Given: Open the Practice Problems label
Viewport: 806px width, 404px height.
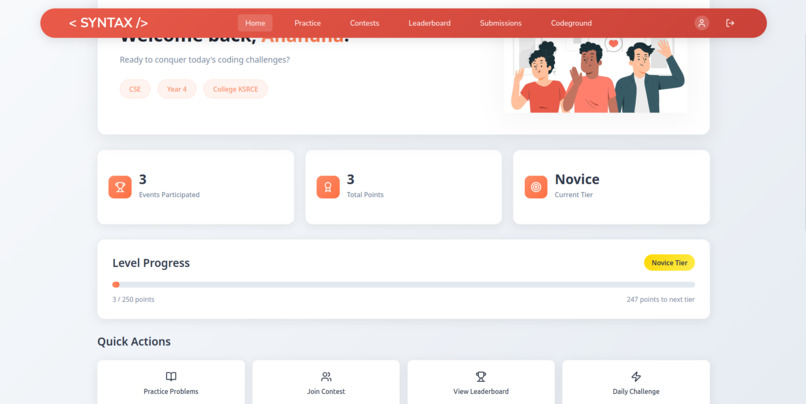Looking at the screenshot, I should point(171,392).
